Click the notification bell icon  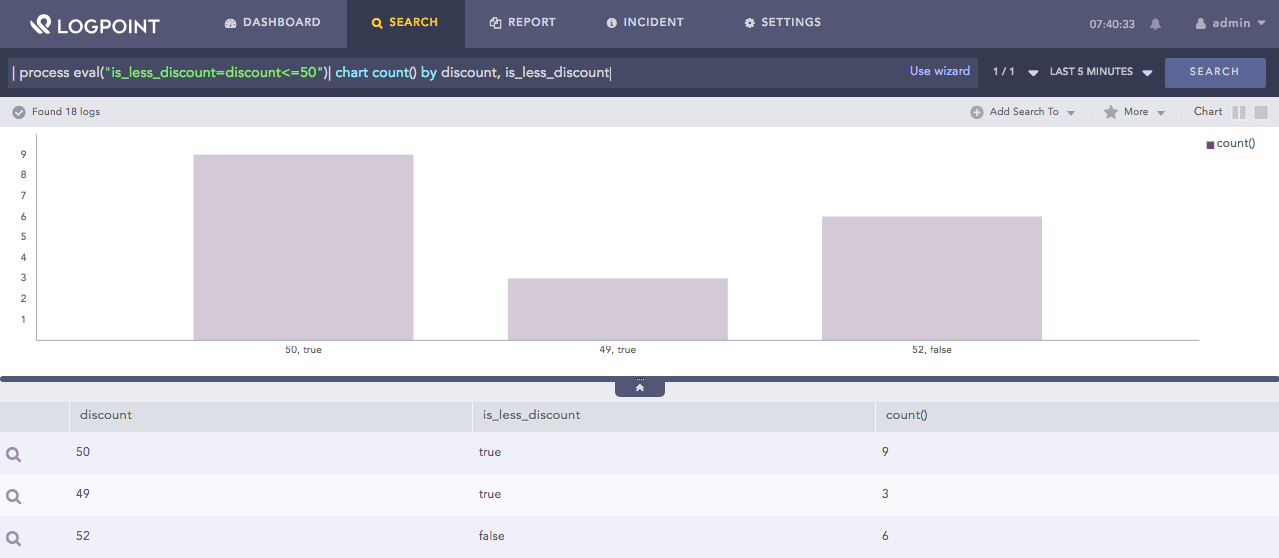coord(1156,24)
